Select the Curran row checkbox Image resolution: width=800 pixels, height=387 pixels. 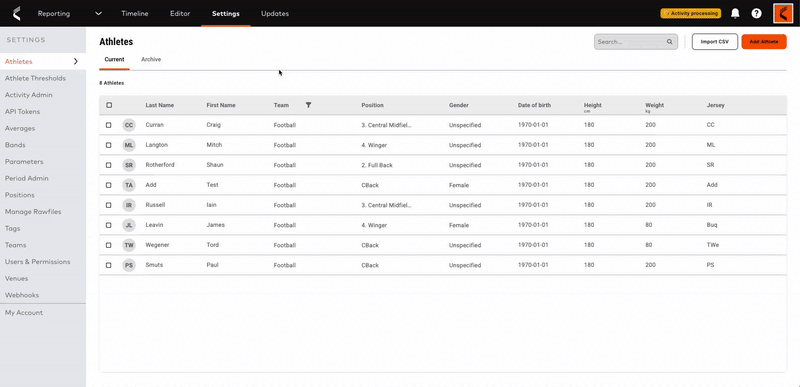tap(109, 125)
